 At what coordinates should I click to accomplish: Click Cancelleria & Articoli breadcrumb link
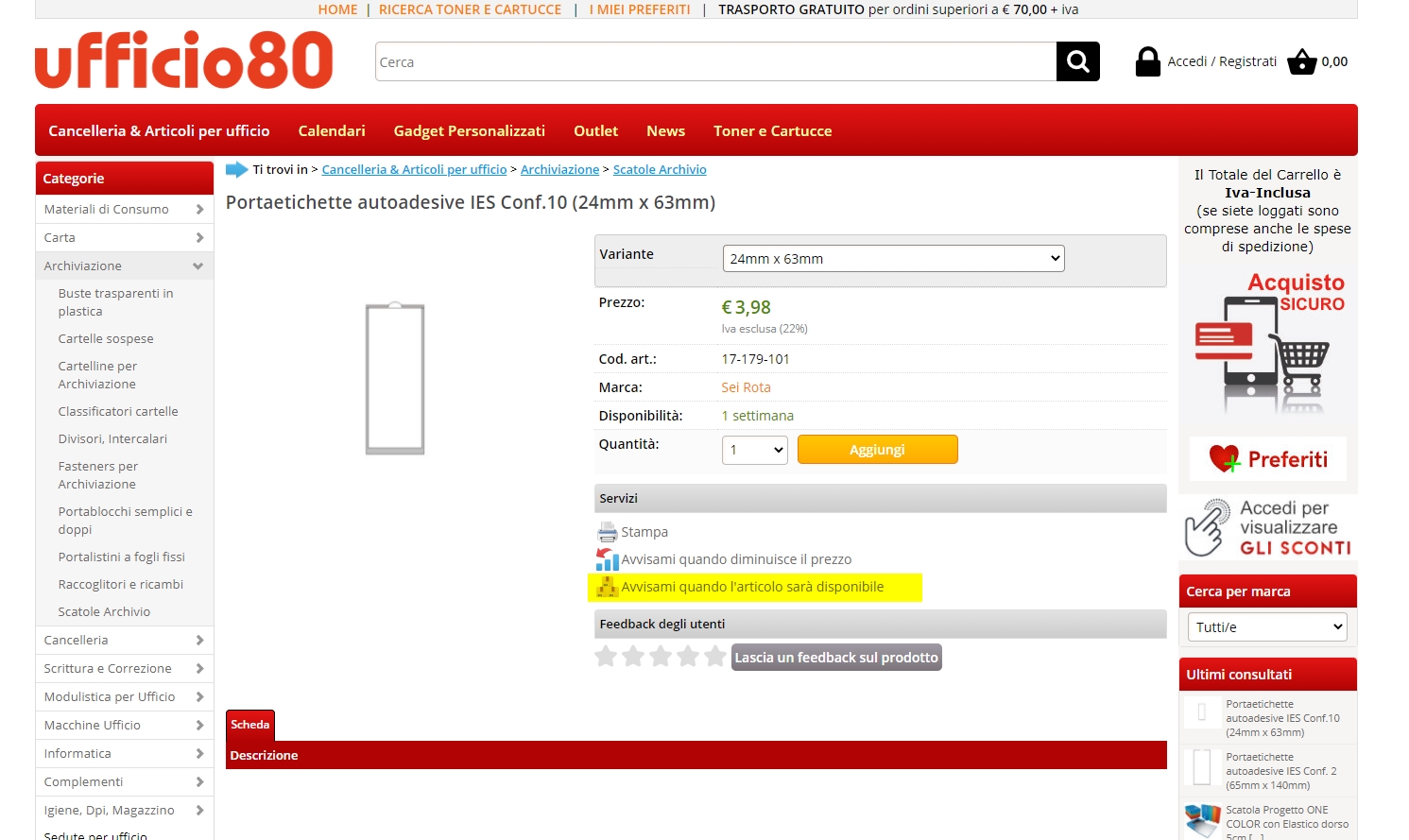414,170
